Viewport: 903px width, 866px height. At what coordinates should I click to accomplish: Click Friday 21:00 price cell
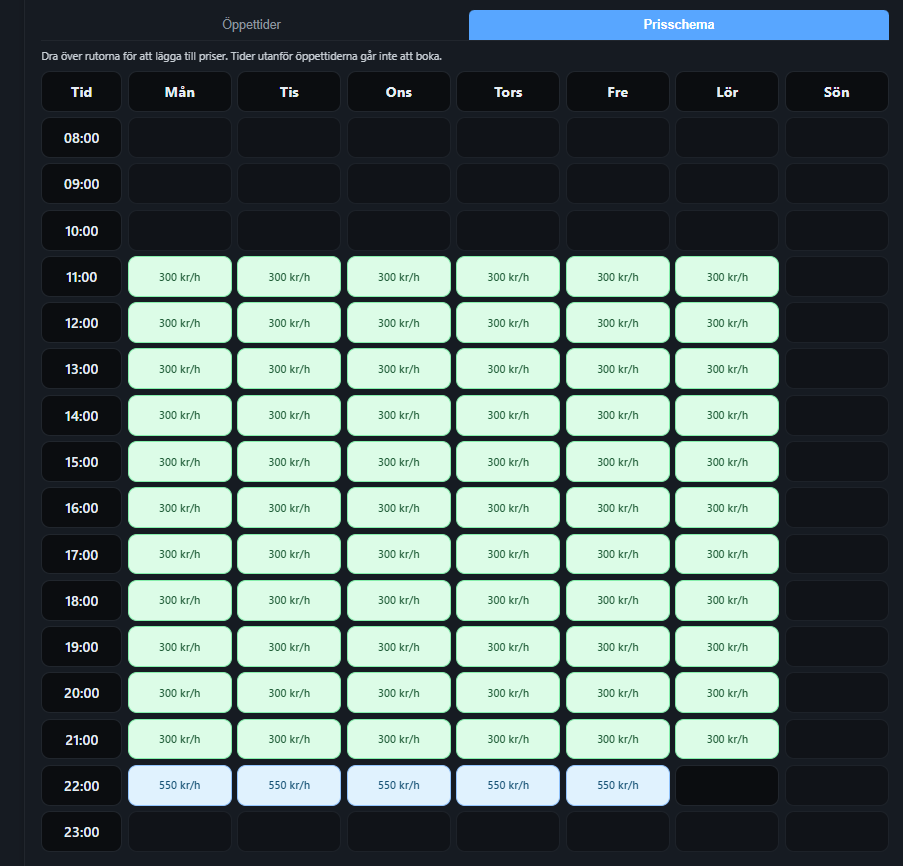pyautogui.click(x=618, y=739)
